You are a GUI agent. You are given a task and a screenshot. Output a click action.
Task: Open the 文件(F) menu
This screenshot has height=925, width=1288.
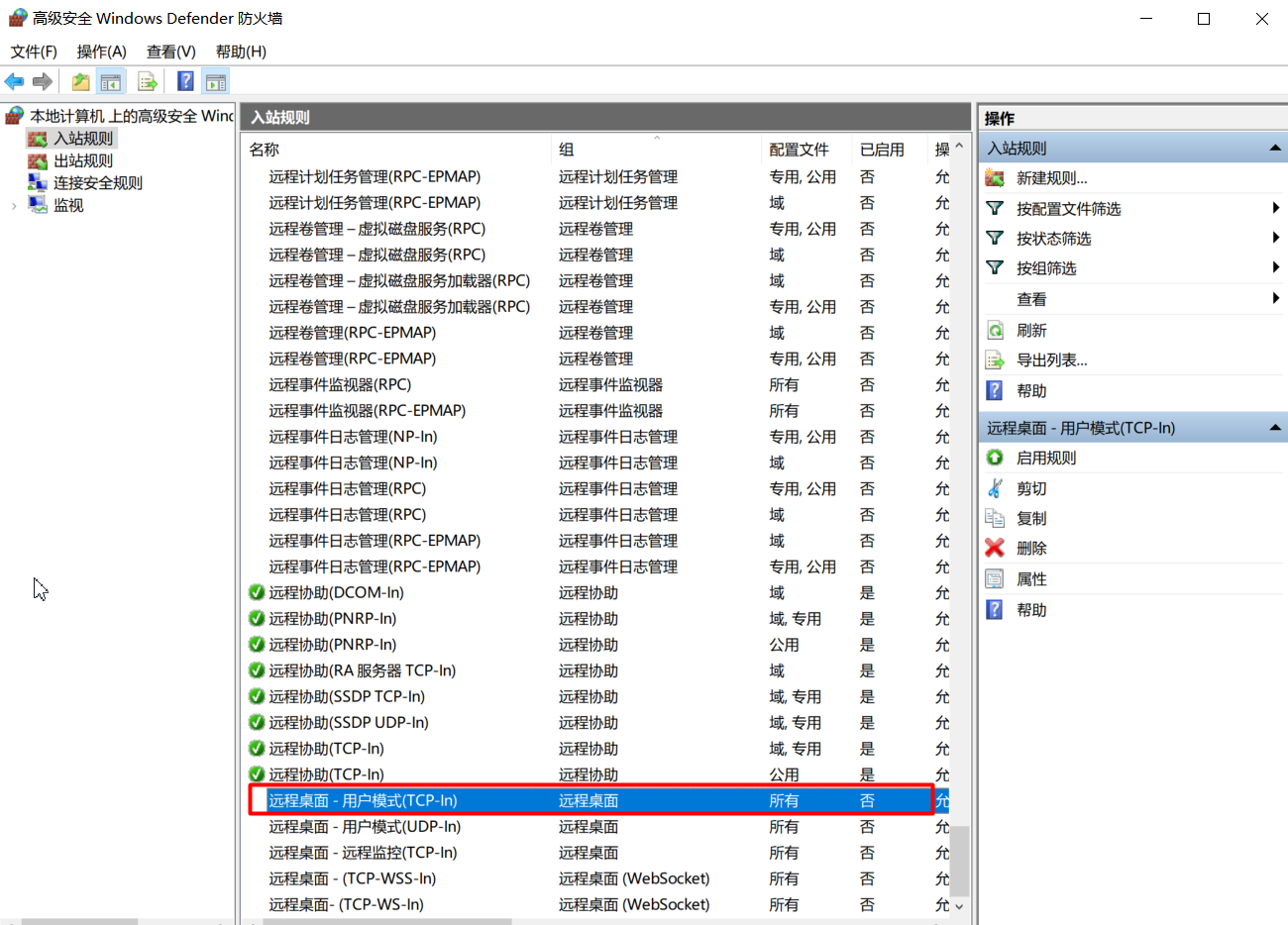pos(34,51)
